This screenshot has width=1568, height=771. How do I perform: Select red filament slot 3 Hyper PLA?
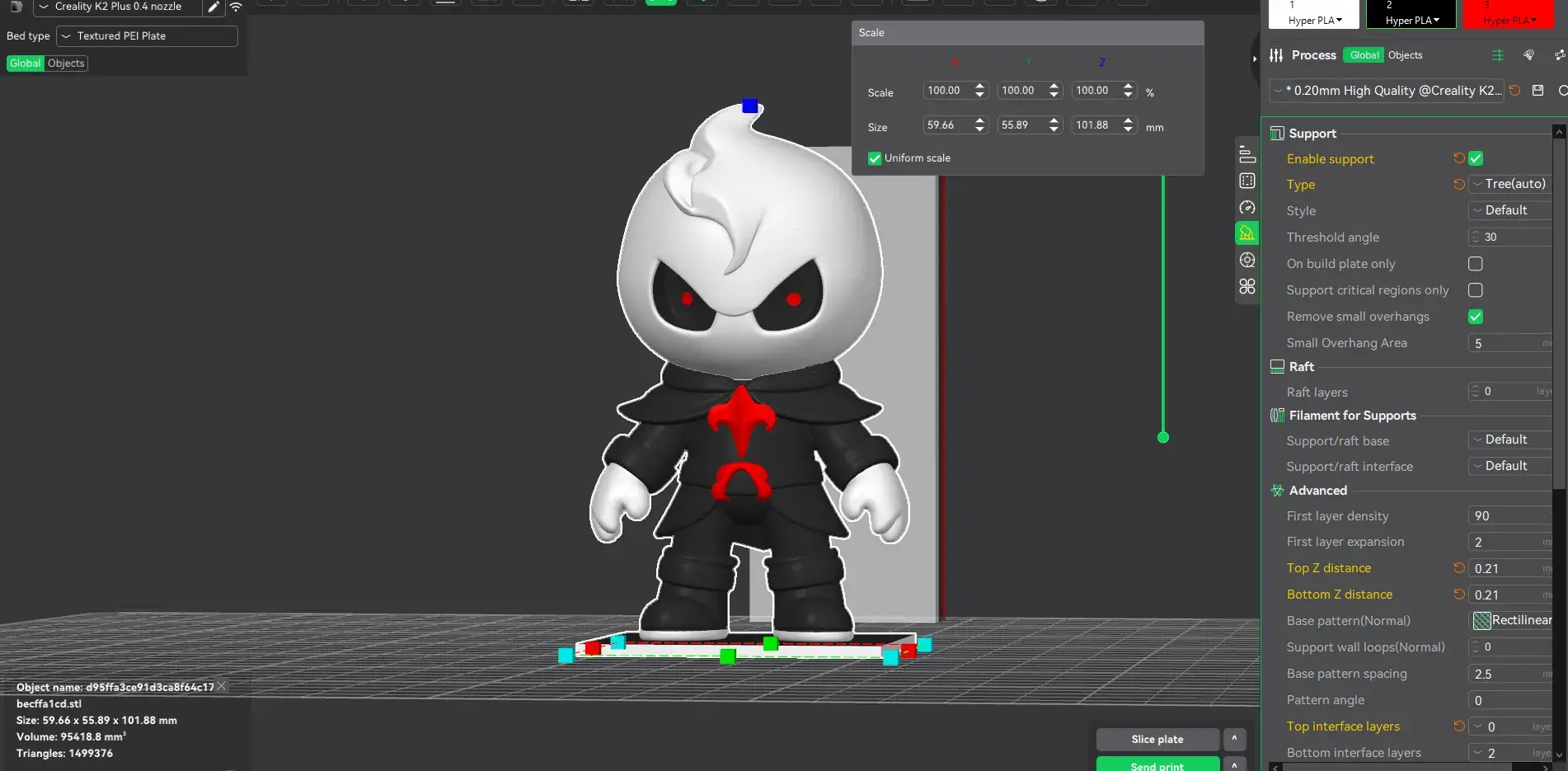[x=1510, y=14]
